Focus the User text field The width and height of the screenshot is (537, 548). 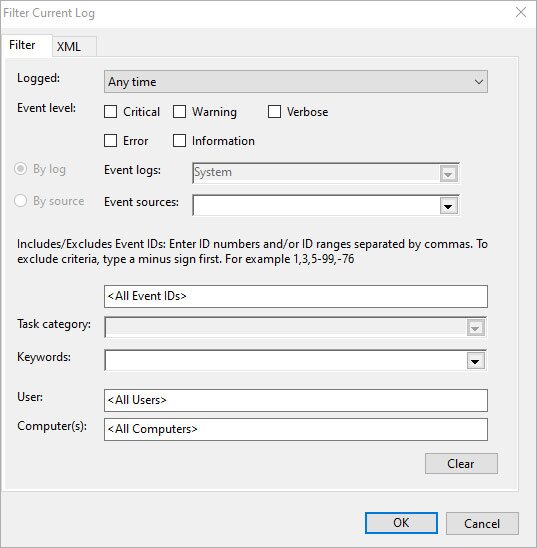point(296,400)
